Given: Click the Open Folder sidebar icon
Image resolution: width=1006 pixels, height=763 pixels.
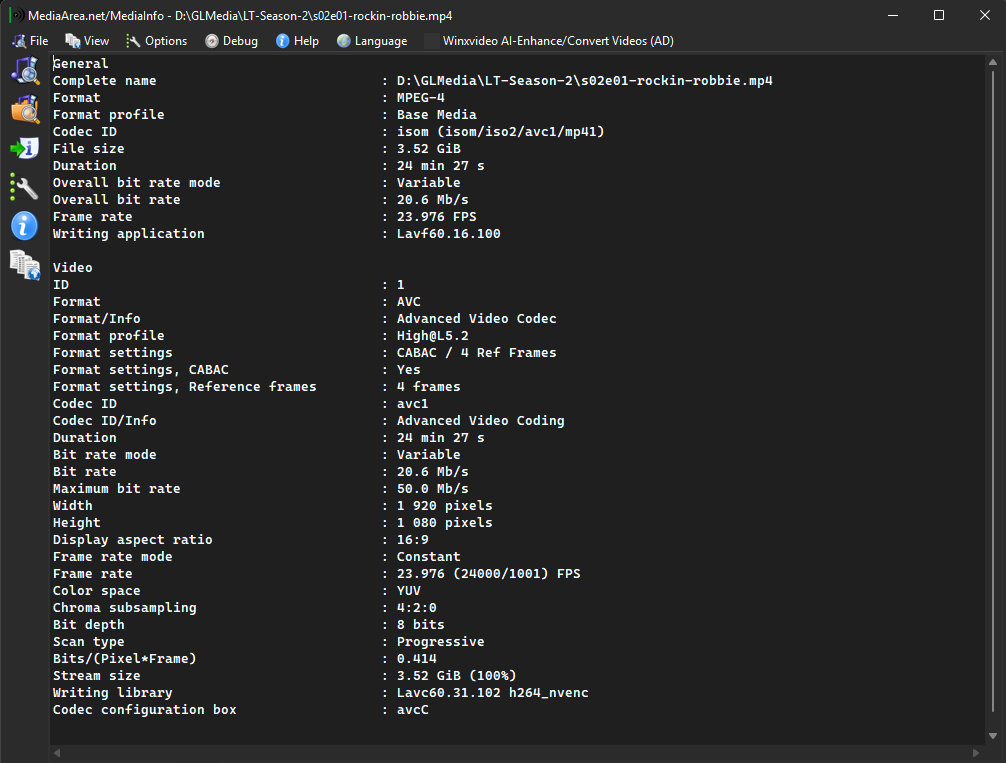Looking at the screenshot, I should point(25,109).
